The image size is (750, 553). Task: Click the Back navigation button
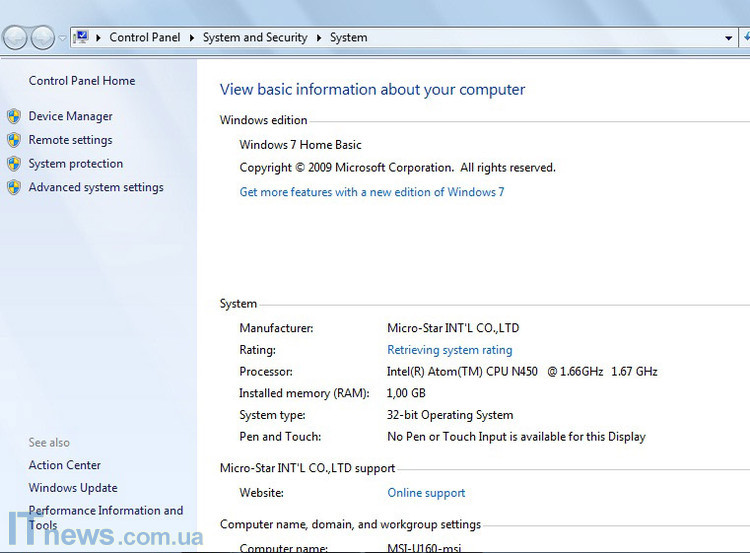pos(16,38)
